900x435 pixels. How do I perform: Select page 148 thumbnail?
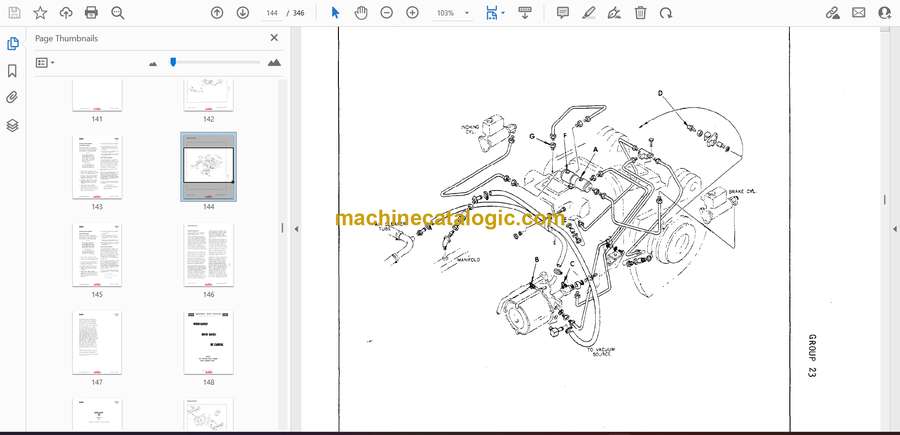coord(208,343)
